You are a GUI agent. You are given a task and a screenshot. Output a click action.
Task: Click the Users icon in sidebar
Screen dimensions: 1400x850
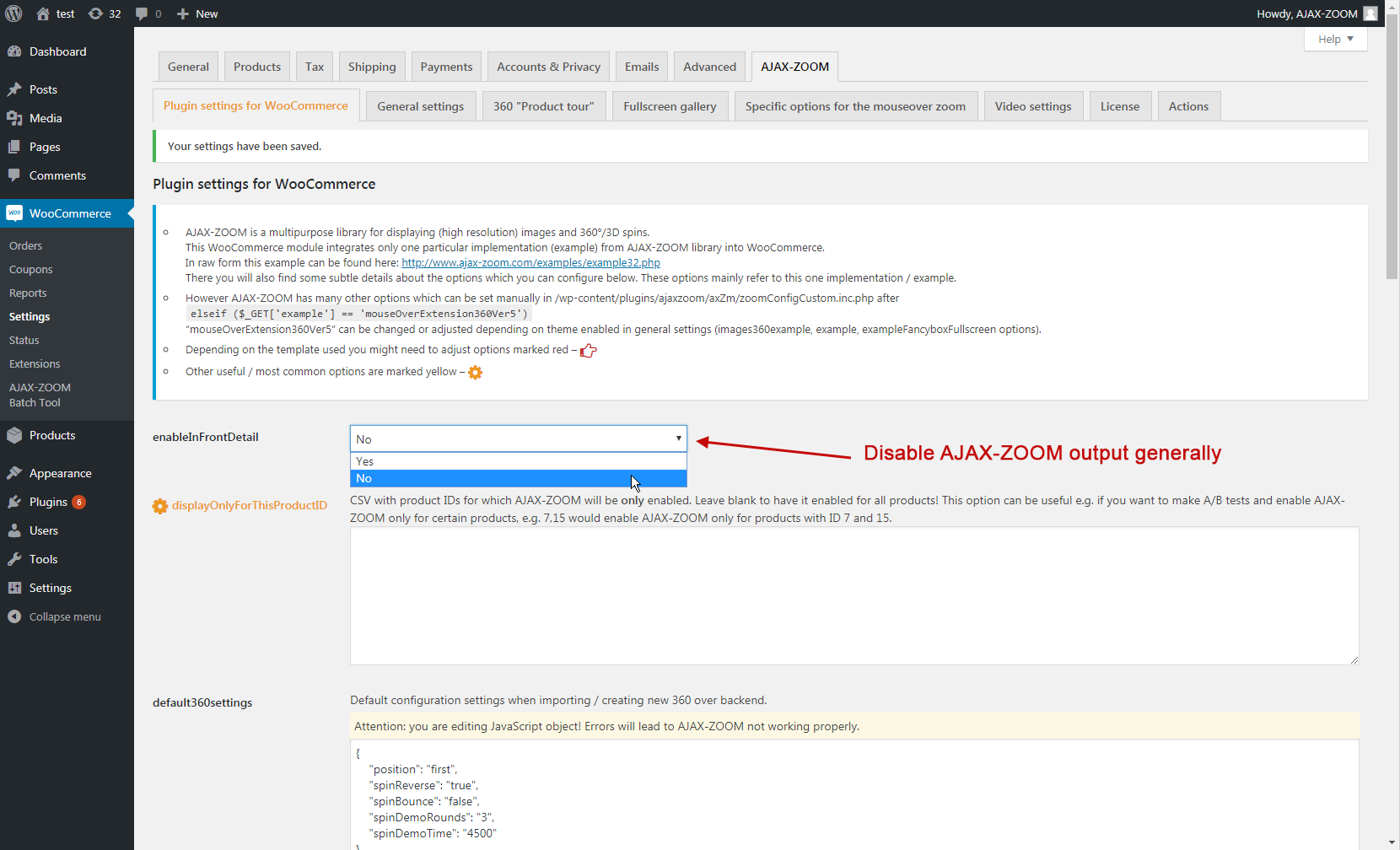click(14, 530)
